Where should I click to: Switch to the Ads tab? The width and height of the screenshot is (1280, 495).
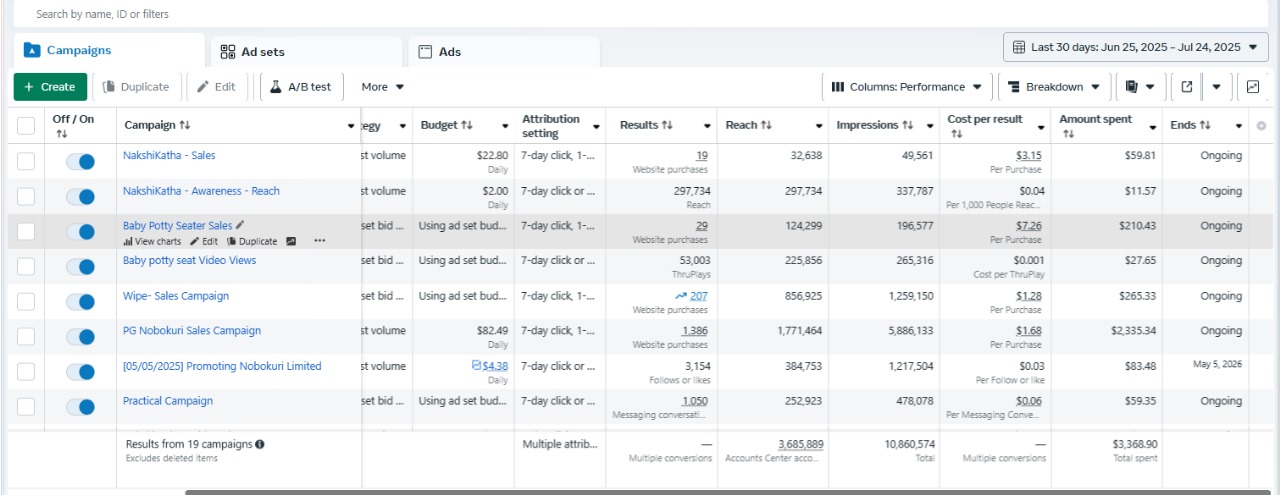[x=504, y=52]
